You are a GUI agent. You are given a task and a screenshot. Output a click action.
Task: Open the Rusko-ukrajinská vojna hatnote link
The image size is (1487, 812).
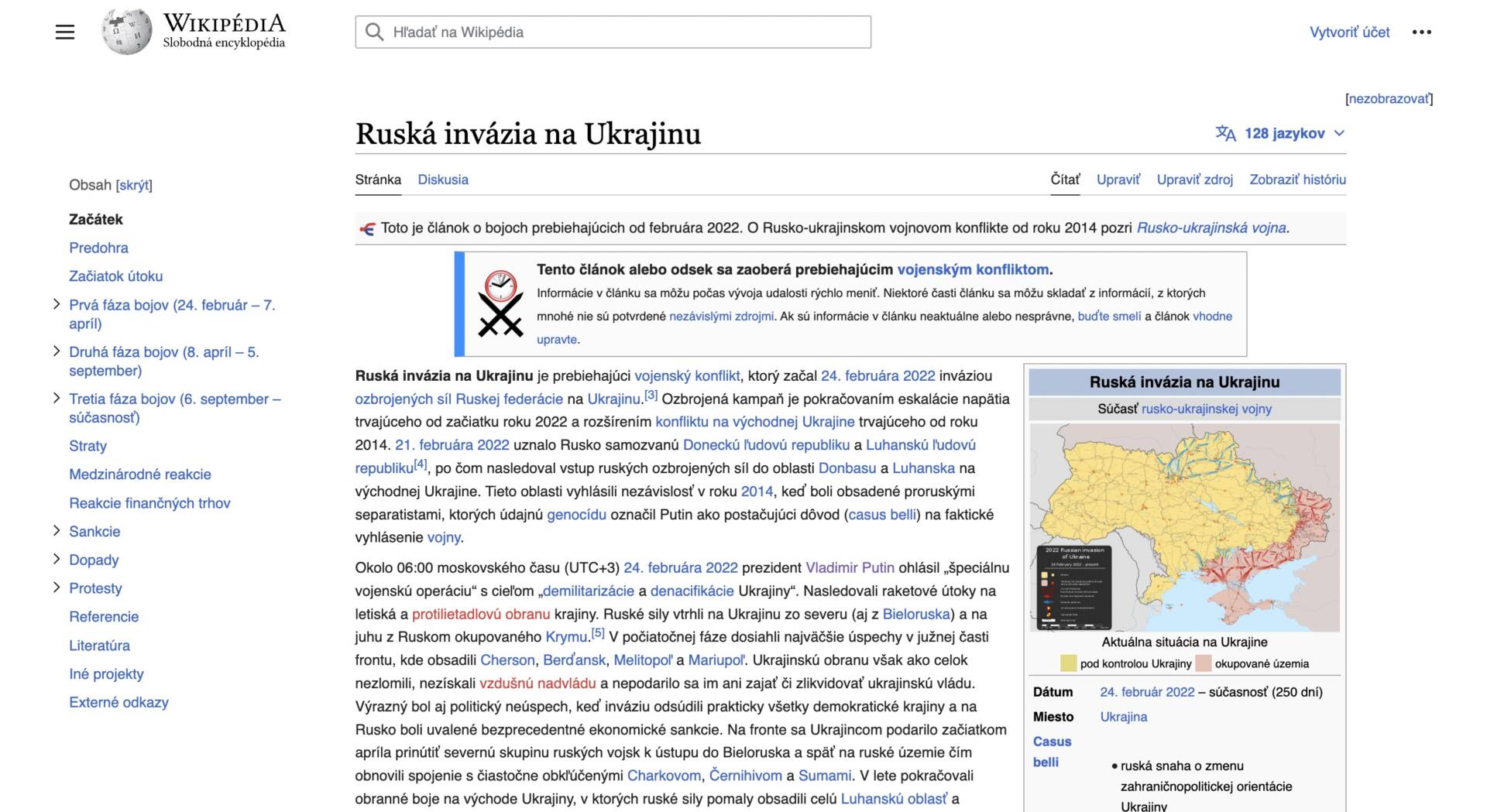pyautogui.click(x=1211, y=228)
